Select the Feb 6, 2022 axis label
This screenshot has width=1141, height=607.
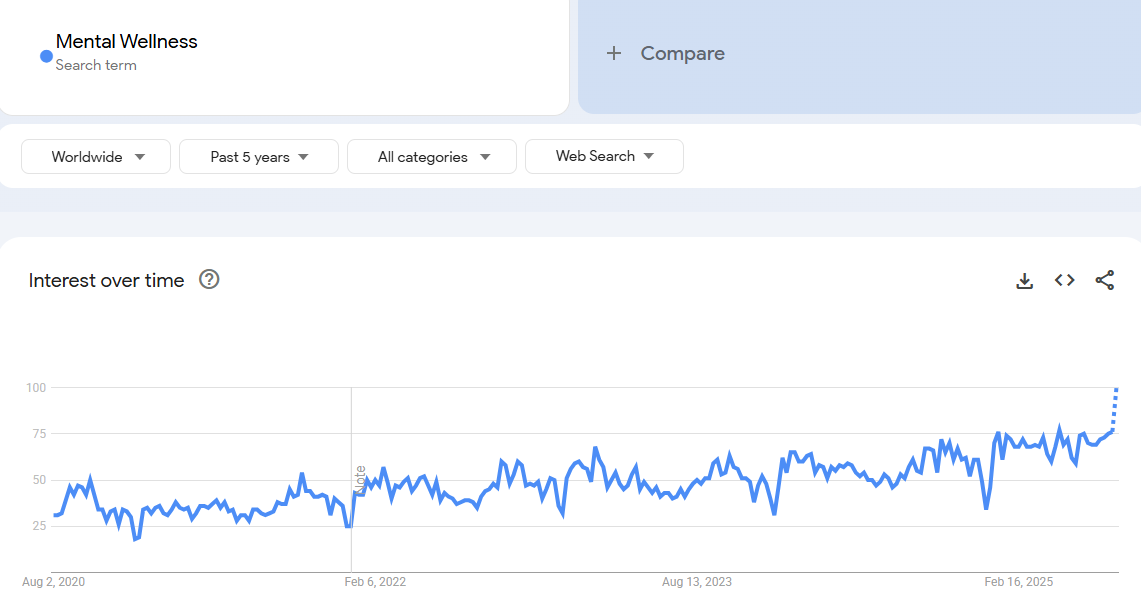(376, 581)
